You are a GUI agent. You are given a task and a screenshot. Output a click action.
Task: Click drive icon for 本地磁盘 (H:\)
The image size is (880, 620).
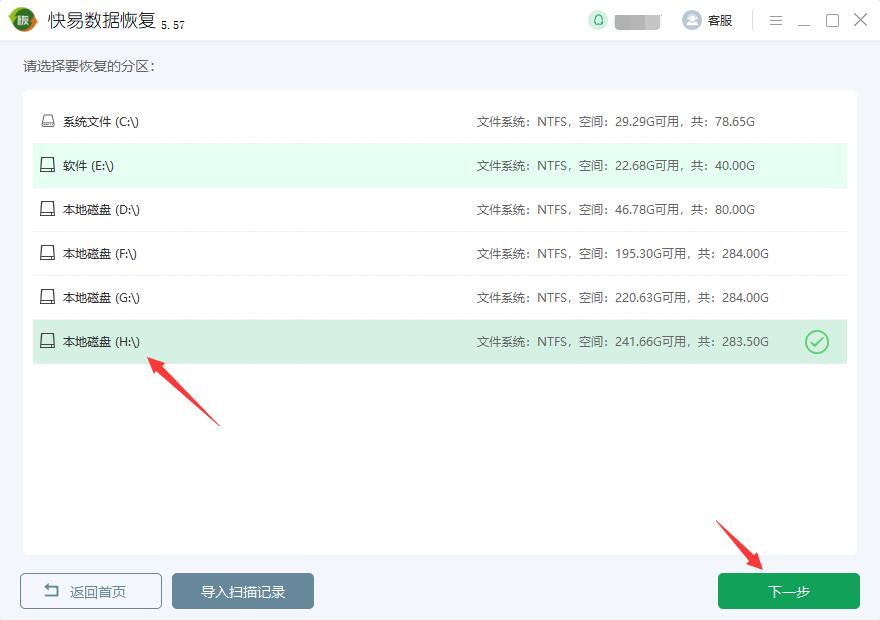pyautogui.click(x=47, y=342)
